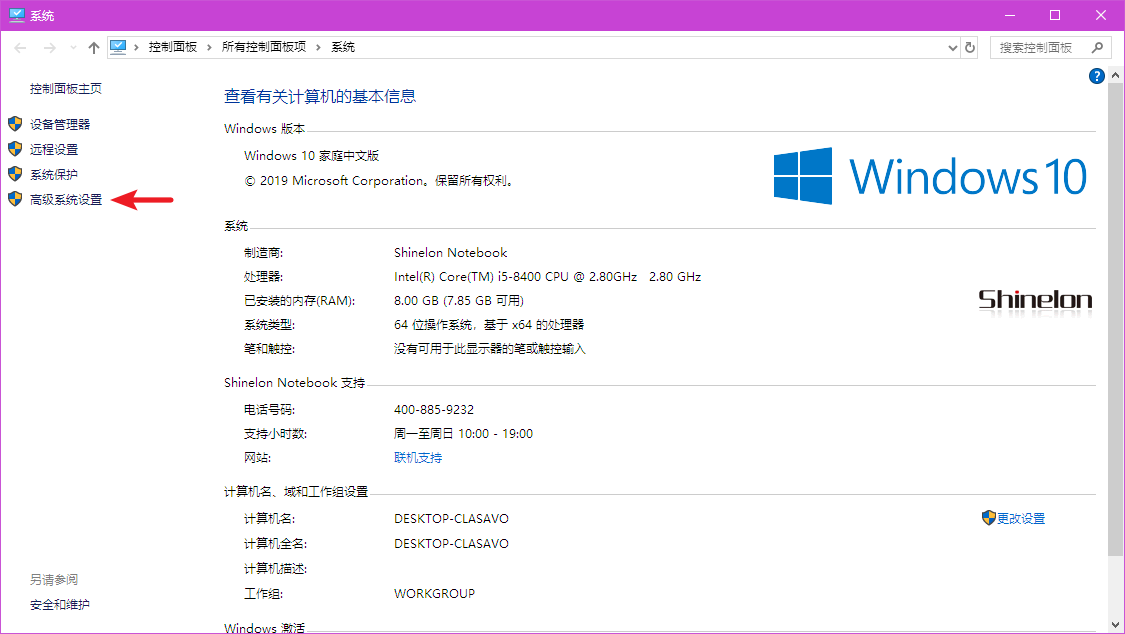Click the Windows 10 logo

[x=930, y=176]
